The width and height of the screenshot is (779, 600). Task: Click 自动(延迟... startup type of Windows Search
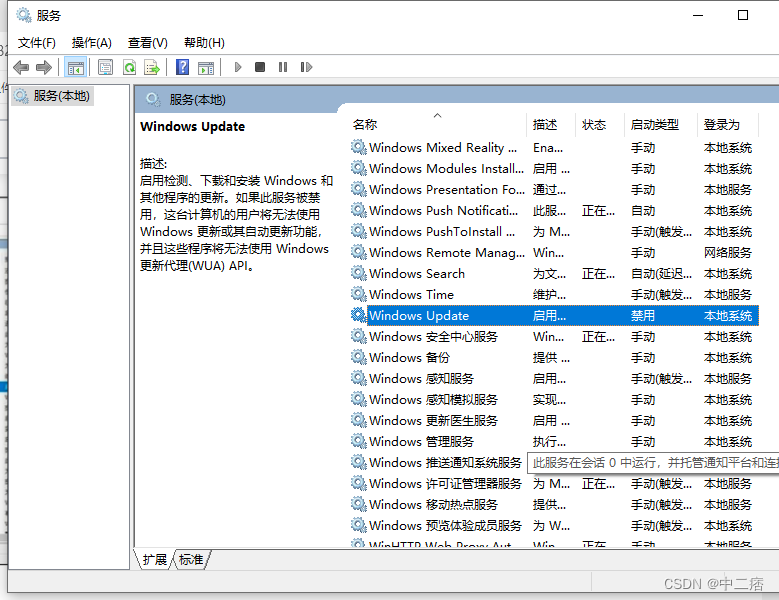tap(661, 274)
